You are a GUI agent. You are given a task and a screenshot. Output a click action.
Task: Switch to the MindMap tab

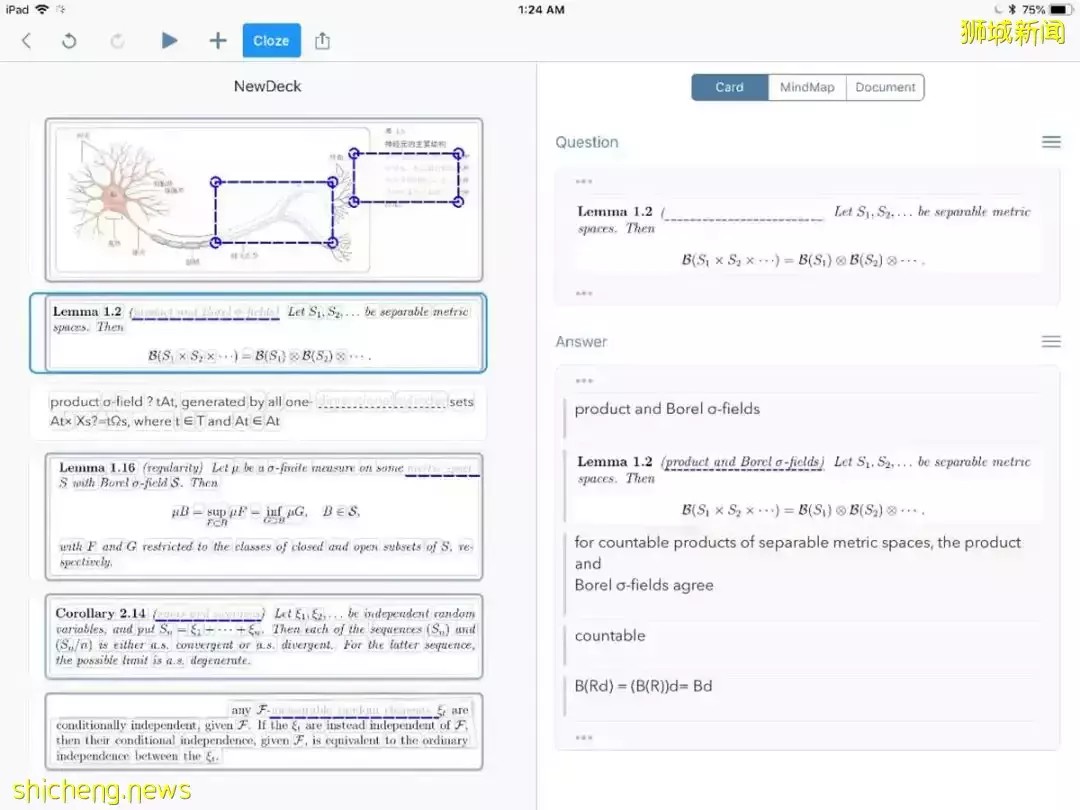coord(807,87)
